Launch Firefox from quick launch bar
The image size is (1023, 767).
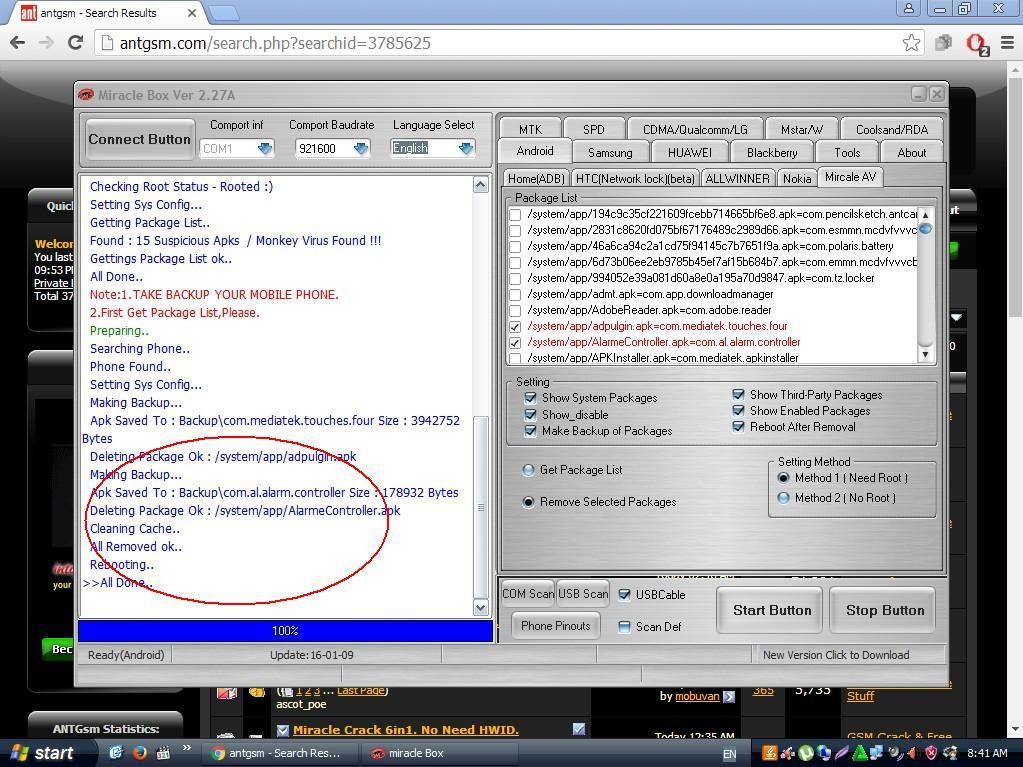[x=140, y=753]
